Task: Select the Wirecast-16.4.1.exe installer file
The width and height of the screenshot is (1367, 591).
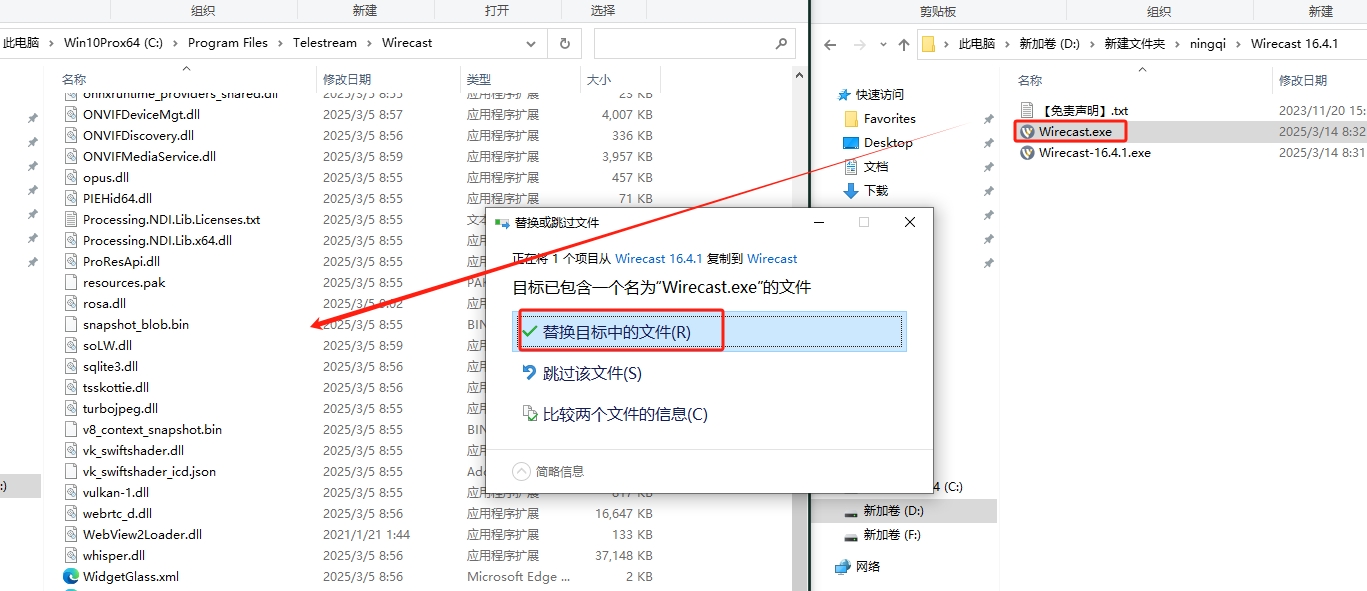Action: pyautogui.click(x=1094, y=153)
